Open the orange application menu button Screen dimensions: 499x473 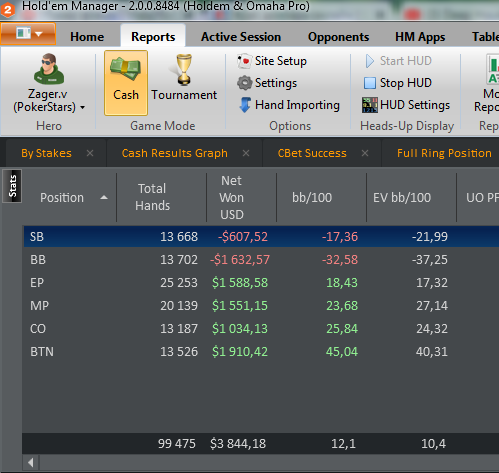click(28, 34)
